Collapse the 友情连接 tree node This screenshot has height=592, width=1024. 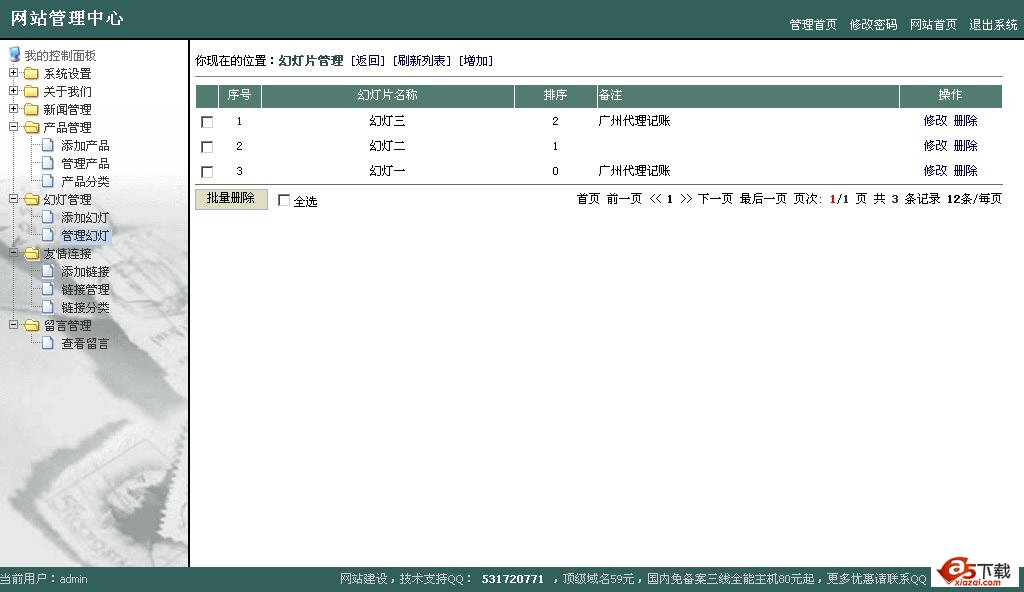coord(13,253)
